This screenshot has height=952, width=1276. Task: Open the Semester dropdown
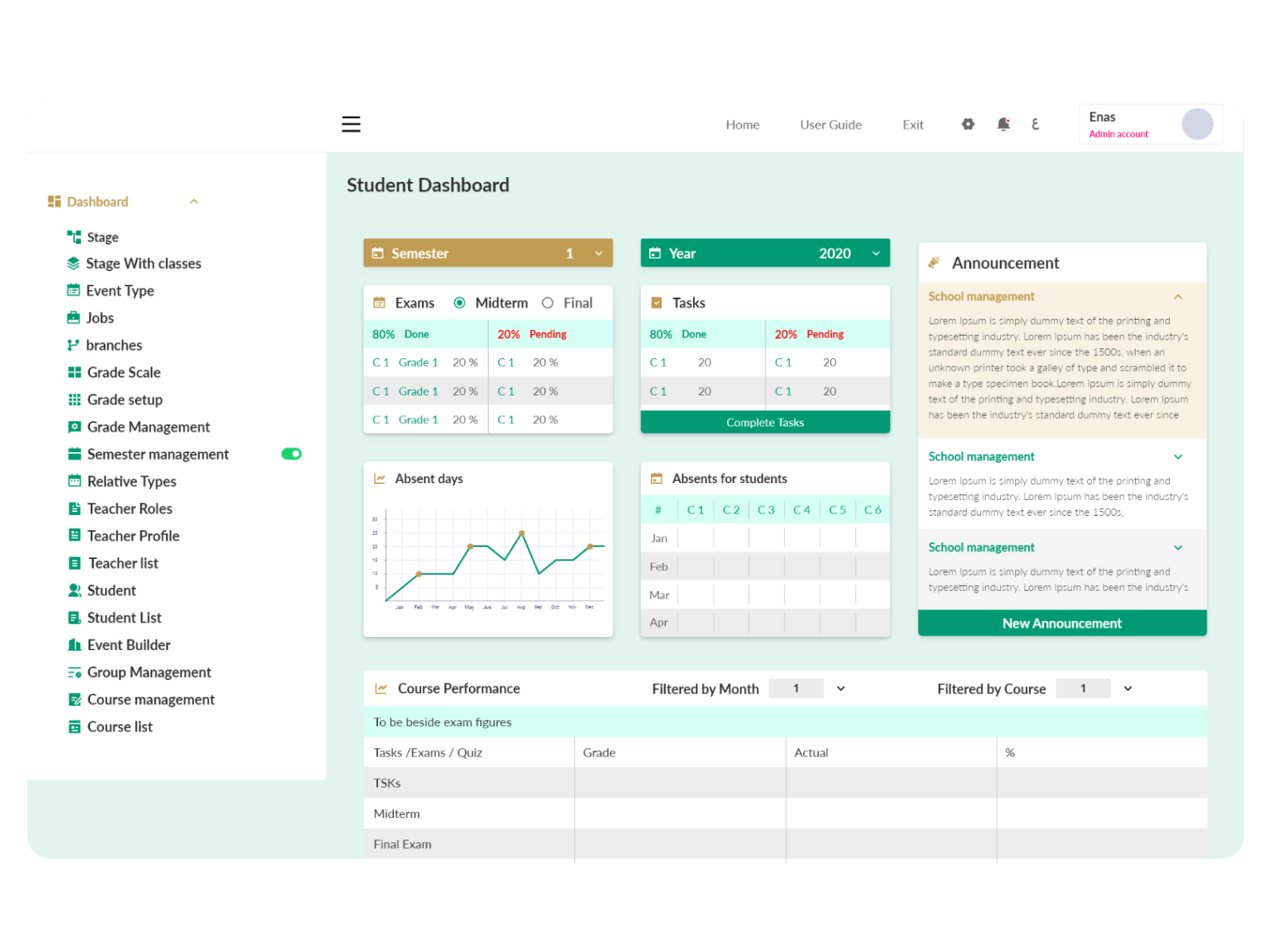598,253
